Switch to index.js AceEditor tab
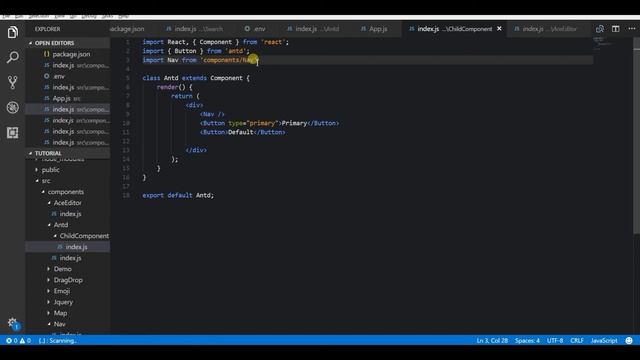 (x=546, y=29)
